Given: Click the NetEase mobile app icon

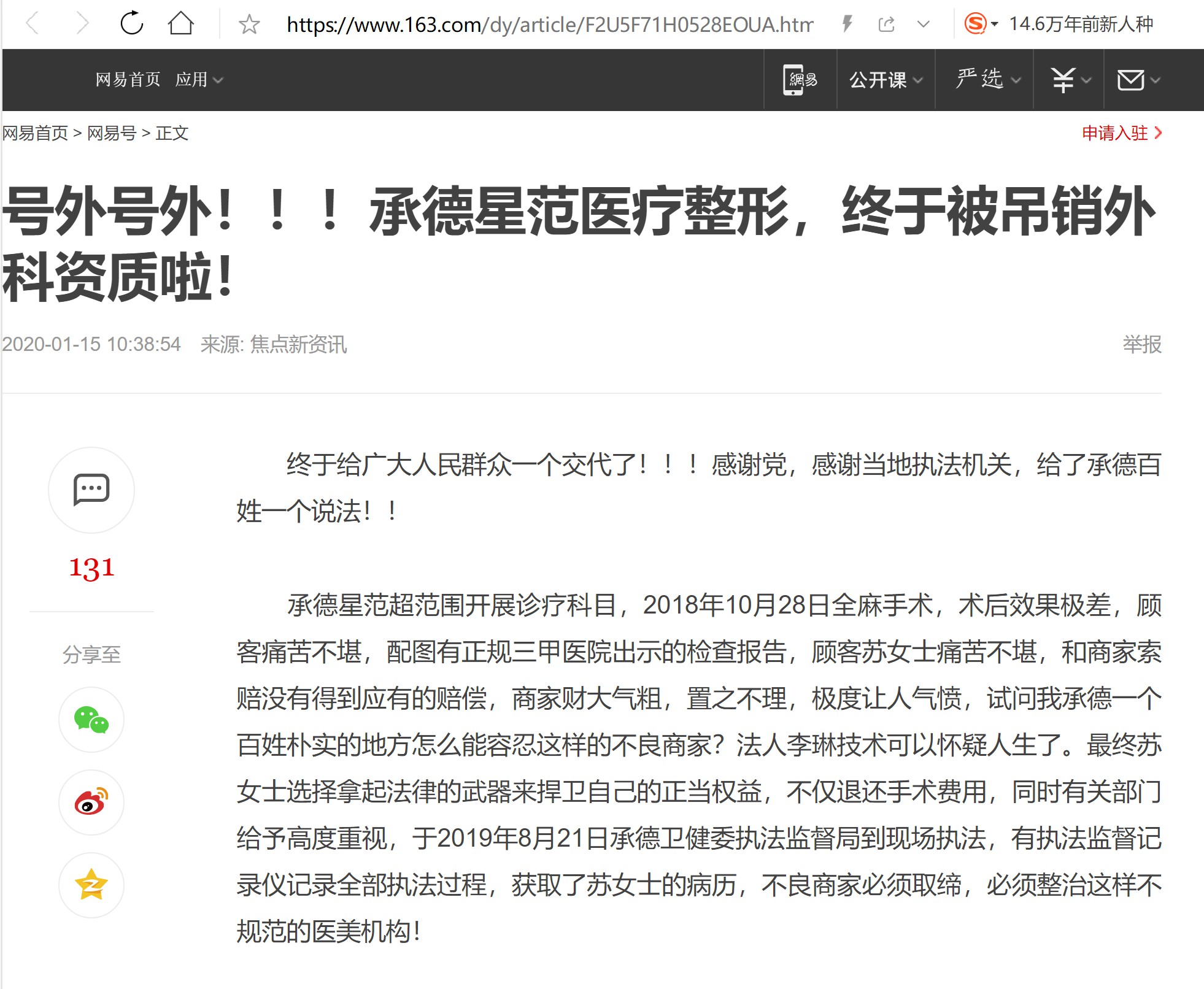Looking at the screenshot, I should (800, 80).
